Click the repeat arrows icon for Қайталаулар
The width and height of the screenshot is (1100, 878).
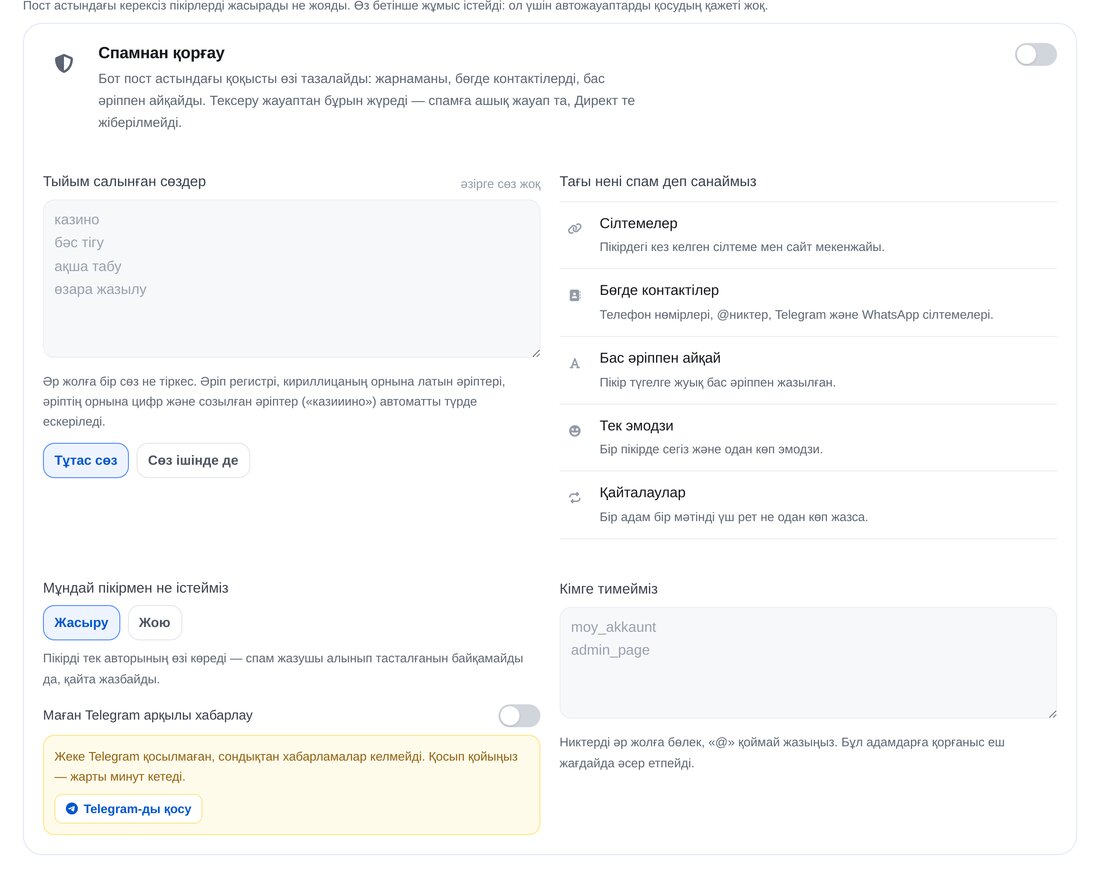coord(575,498)
